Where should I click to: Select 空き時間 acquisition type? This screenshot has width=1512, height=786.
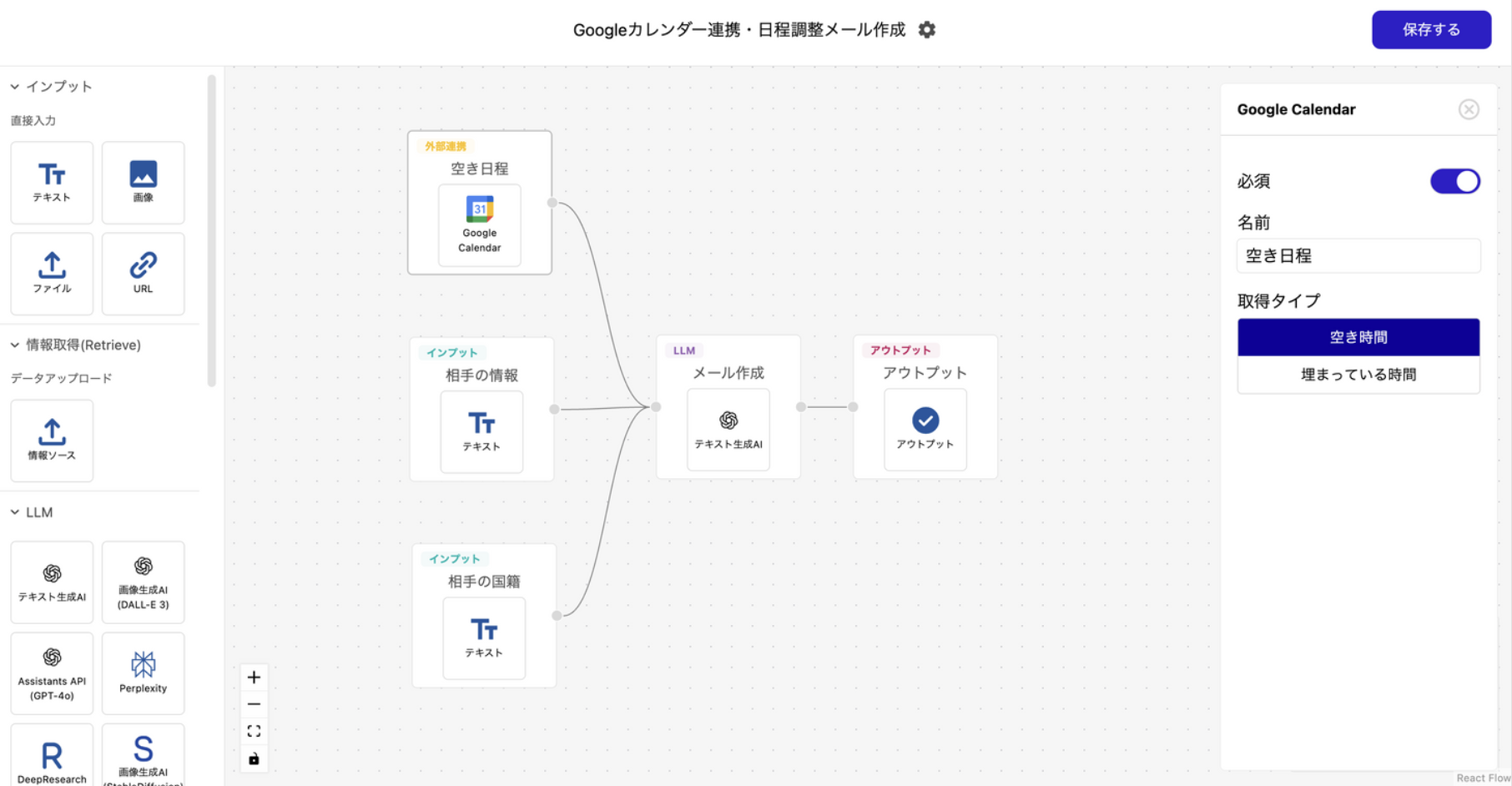pyautogui.click(x=1358, y=337)
